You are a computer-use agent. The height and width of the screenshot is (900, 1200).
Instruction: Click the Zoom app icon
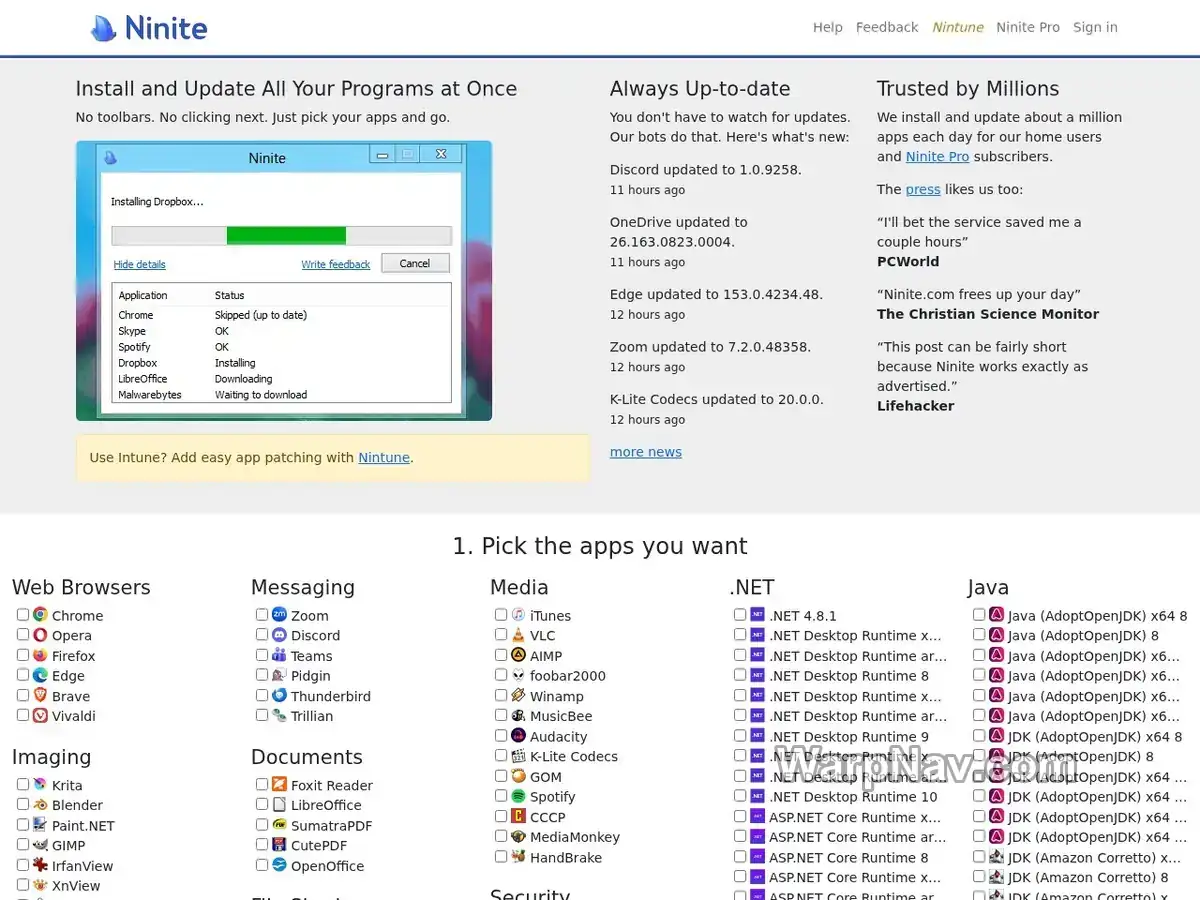coord(279,615)
